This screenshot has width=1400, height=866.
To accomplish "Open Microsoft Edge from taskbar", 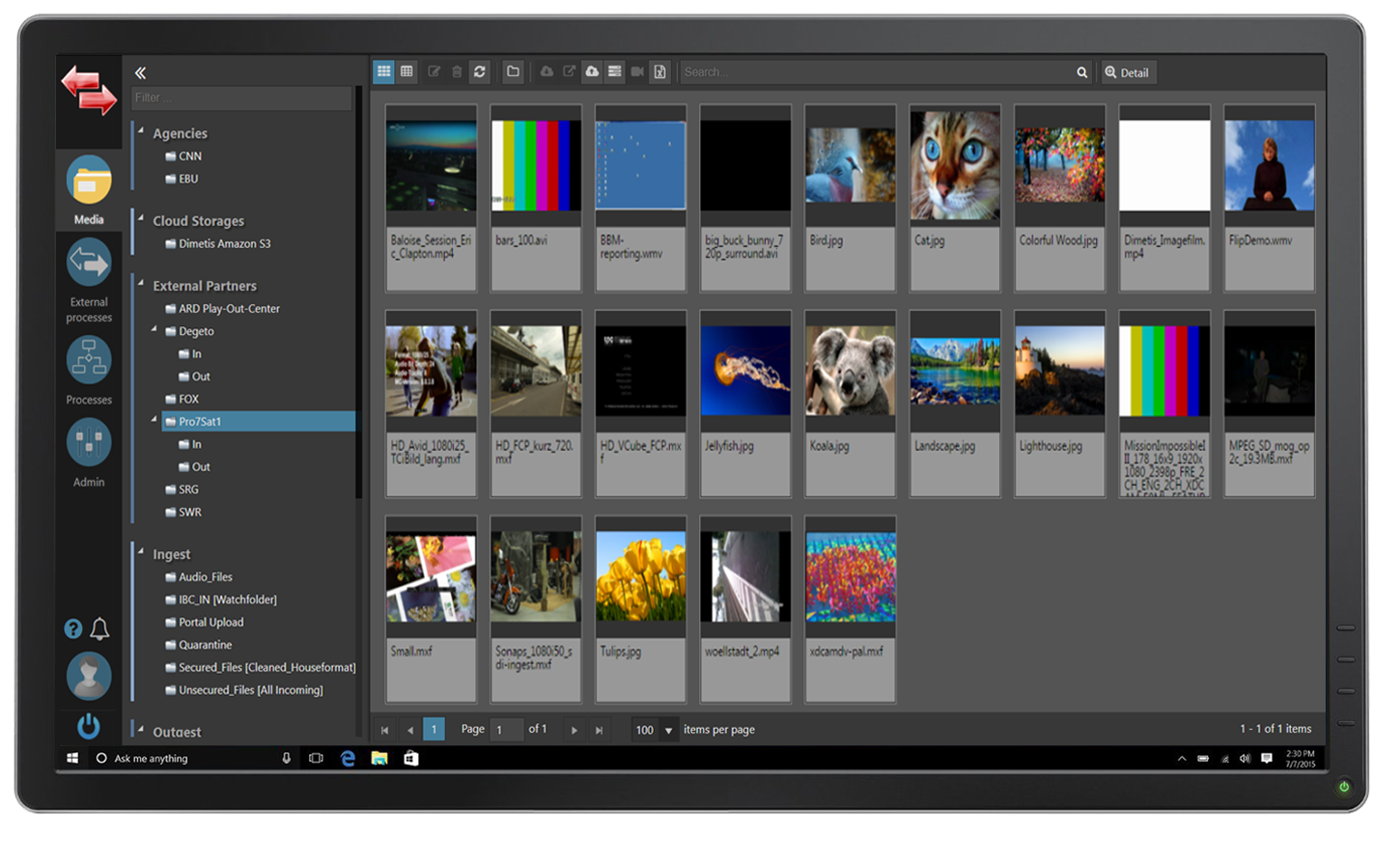I will coord(348,758).
